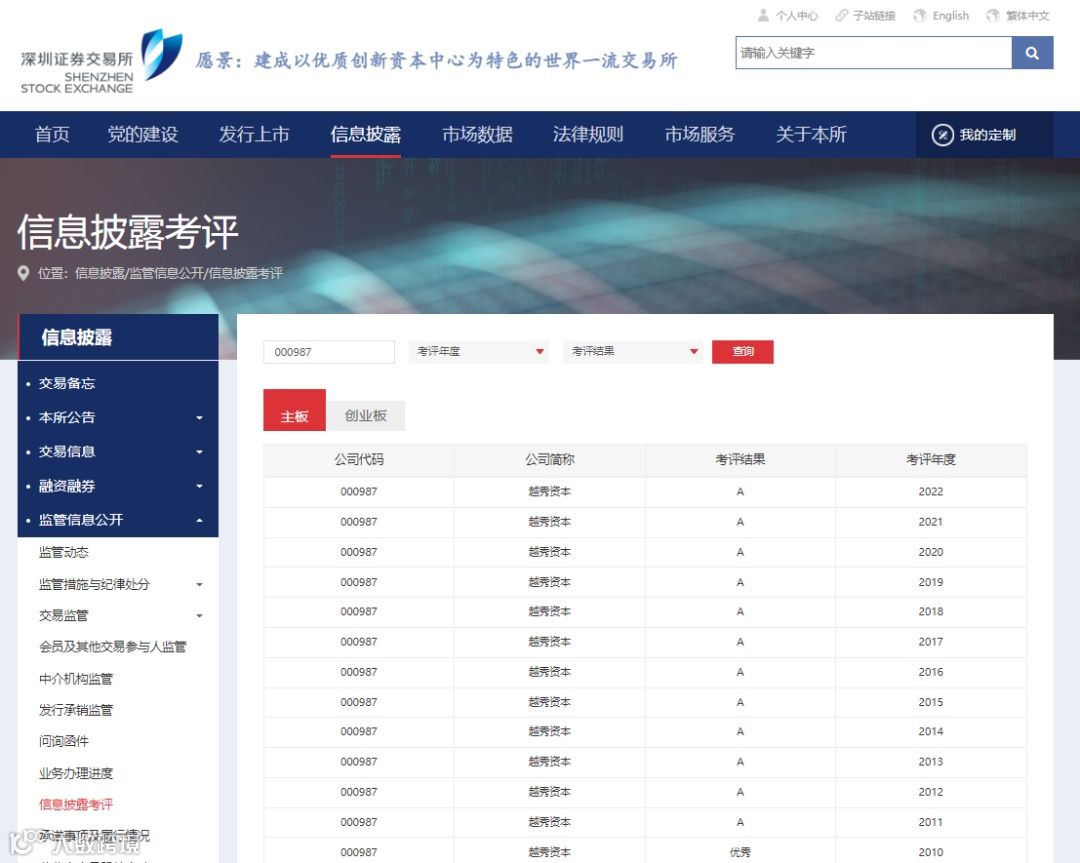The image size is (1080, 863).
Task: Open 信息披露考评 highlighted sidebar link
Action: (x=76, y=804)
